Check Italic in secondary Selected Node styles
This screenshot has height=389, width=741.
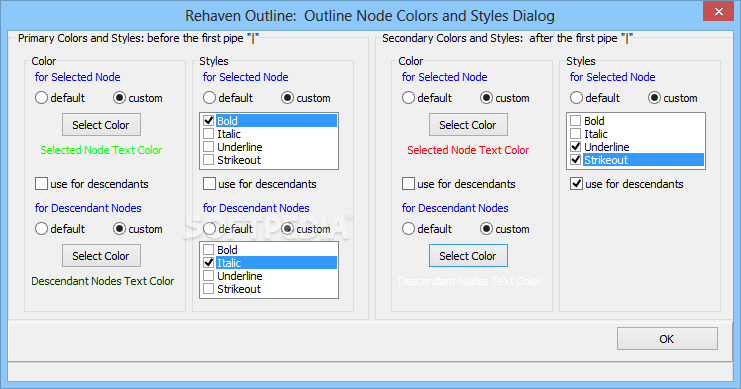point(576,134)
